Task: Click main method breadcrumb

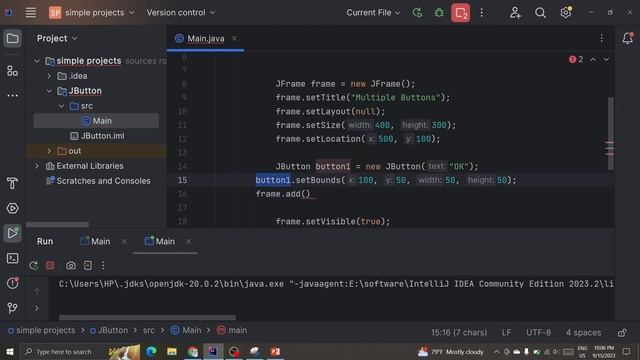Action: click(232, 330)
